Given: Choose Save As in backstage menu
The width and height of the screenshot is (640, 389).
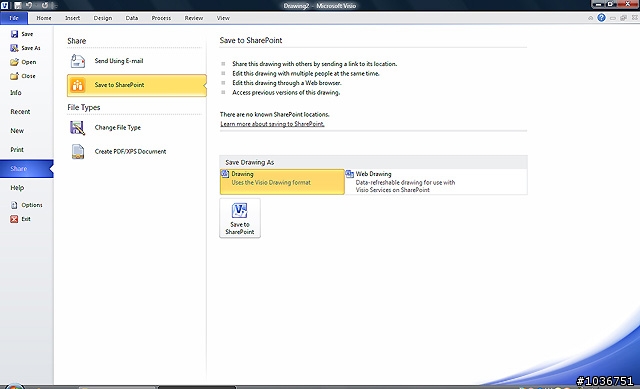Looking at the screenshot, I should pos(25,48).
